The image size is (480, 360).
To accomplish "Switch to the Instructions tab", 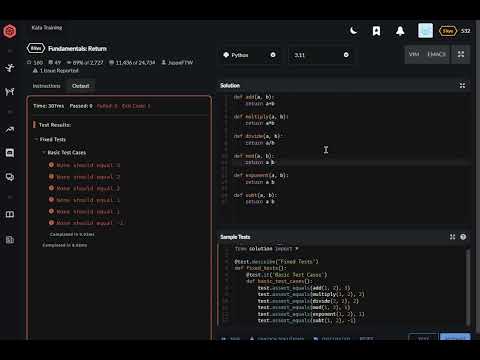I will coord(46,86).
